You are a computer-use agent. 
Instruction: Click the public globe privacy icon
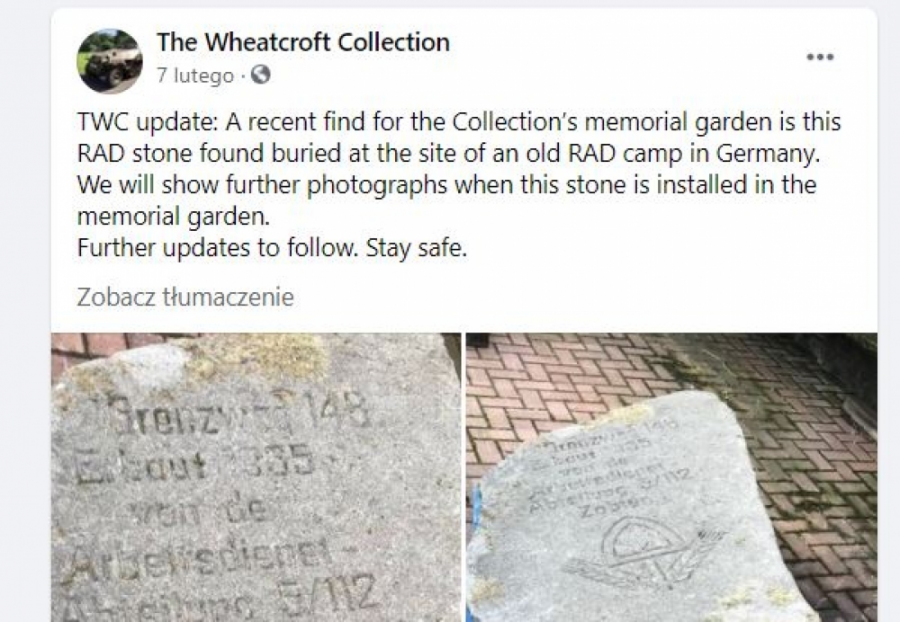click(260, 75)
